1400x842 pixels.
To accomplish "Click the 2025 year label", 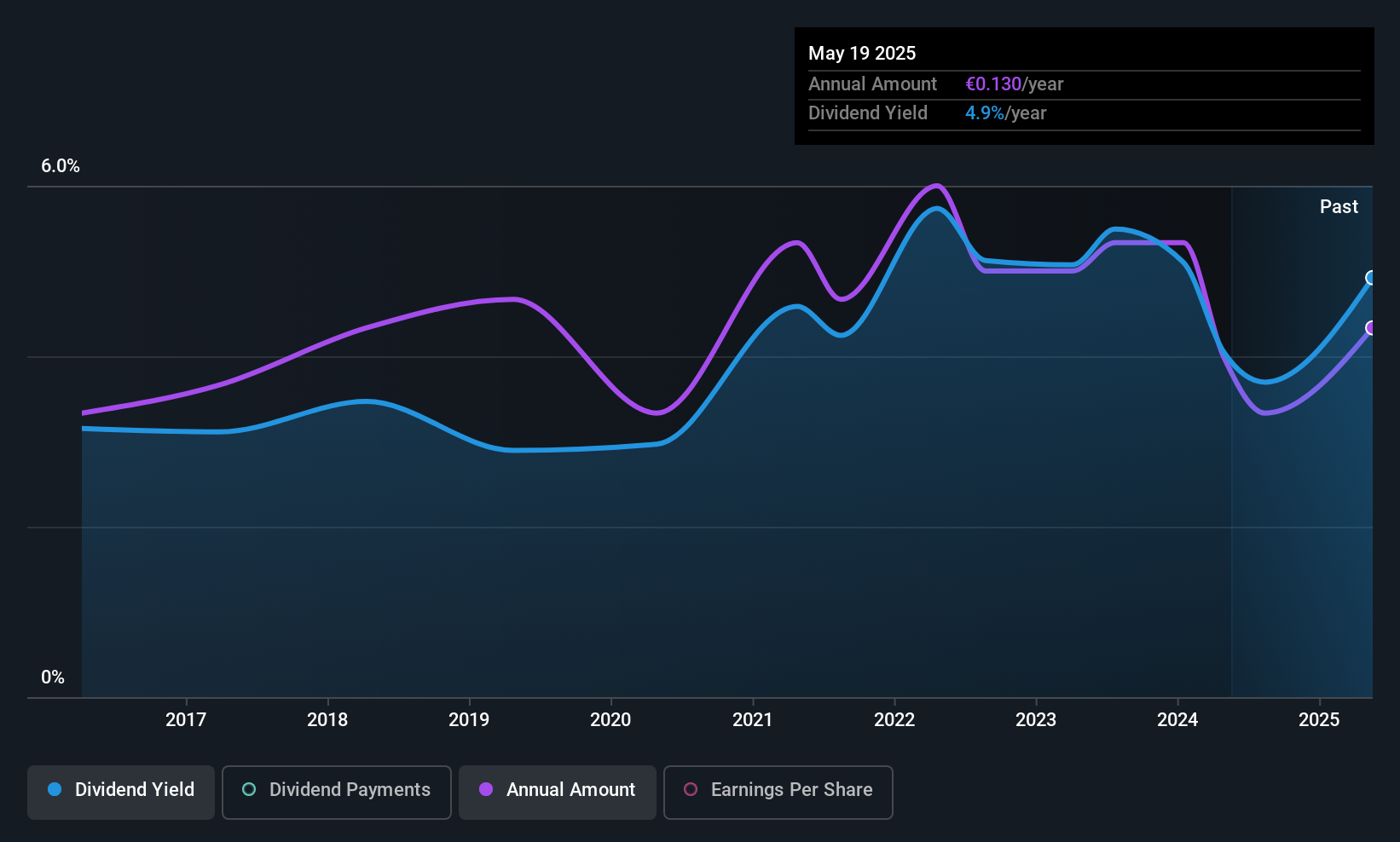I will 1319,720.
